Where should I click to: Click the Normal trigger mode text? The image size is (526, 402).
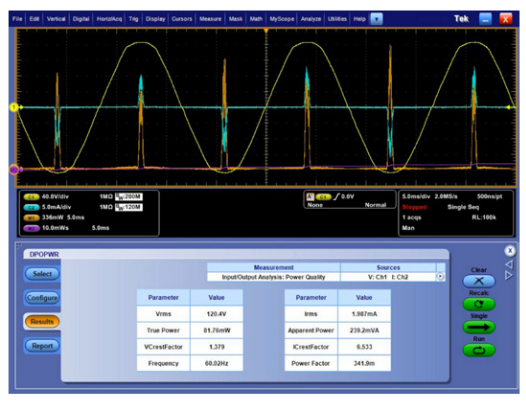click(375, 205)
